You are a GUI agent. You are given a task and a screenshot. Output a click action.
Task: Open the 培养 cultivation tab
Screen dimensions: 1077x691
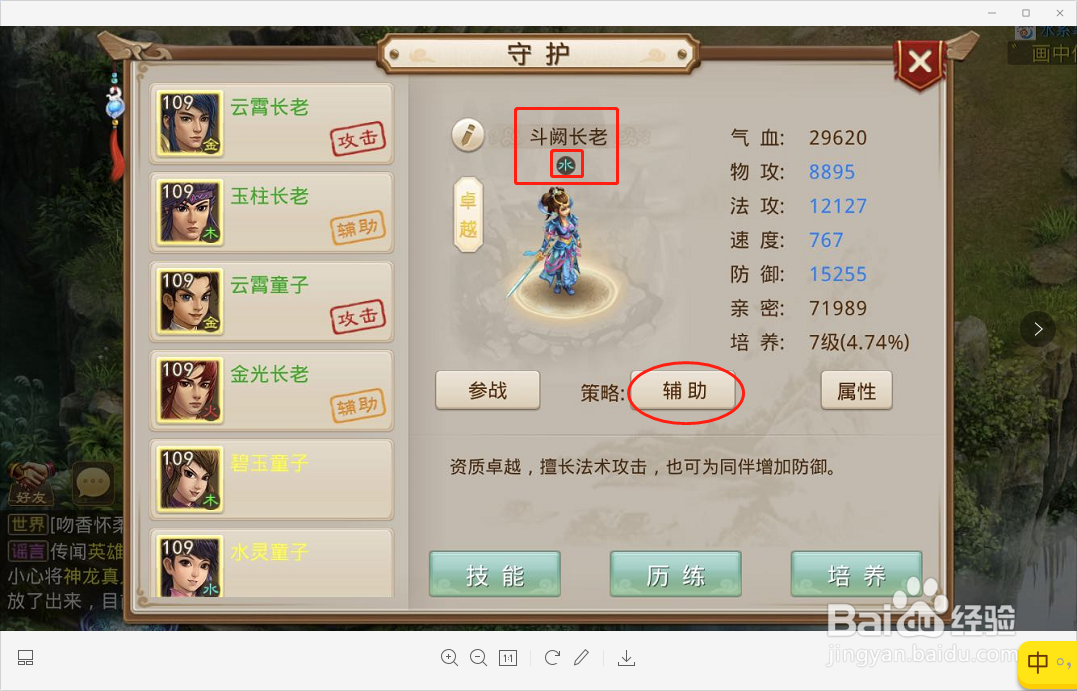[857, 574]
